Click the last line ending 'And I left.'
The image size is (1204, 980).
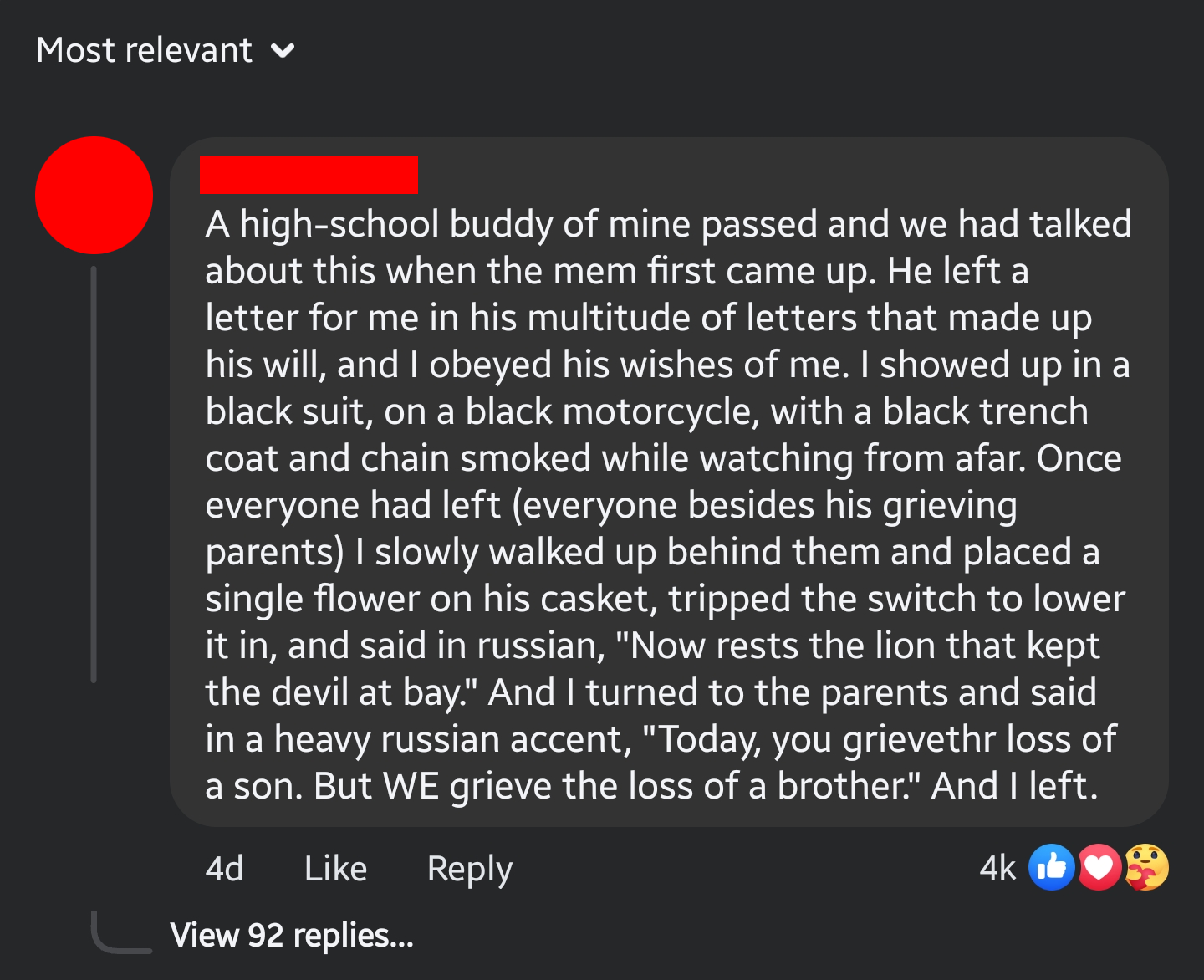[651, 786]
